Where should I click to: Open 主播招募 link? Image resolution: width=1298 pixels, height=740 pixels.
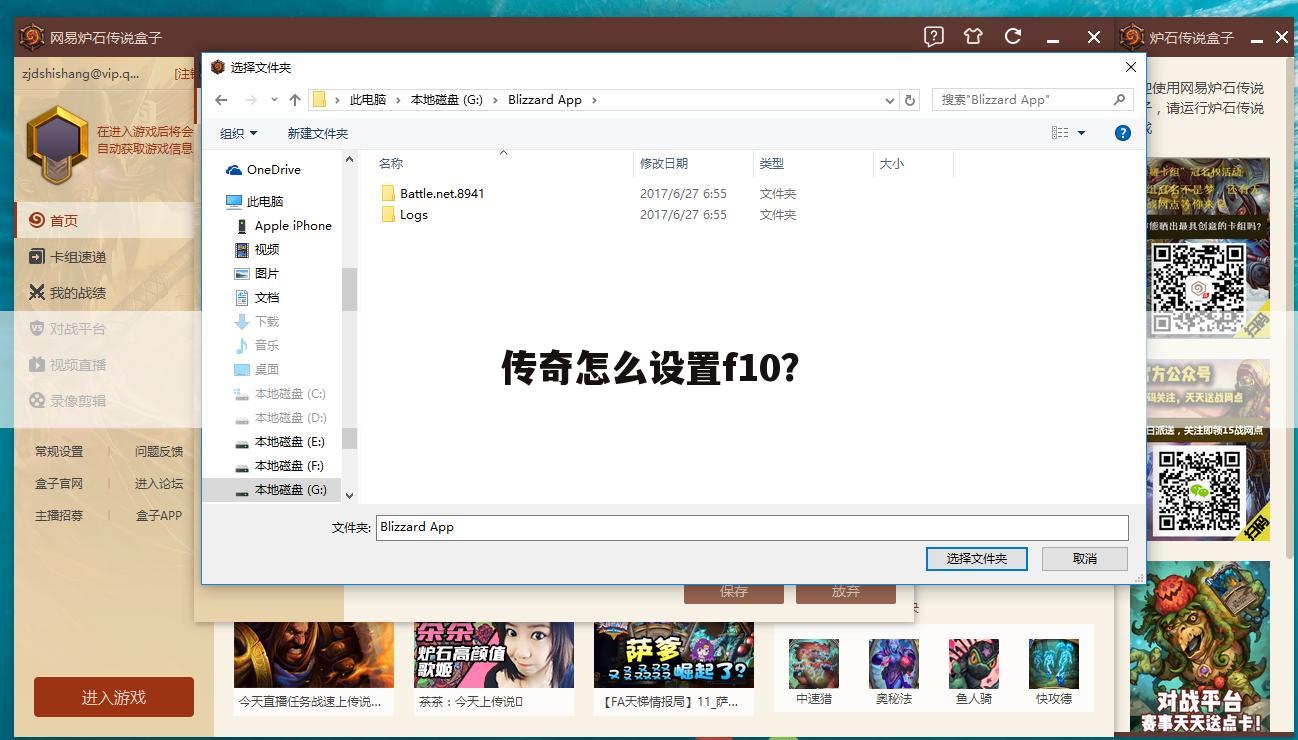[x=59, y=516]
